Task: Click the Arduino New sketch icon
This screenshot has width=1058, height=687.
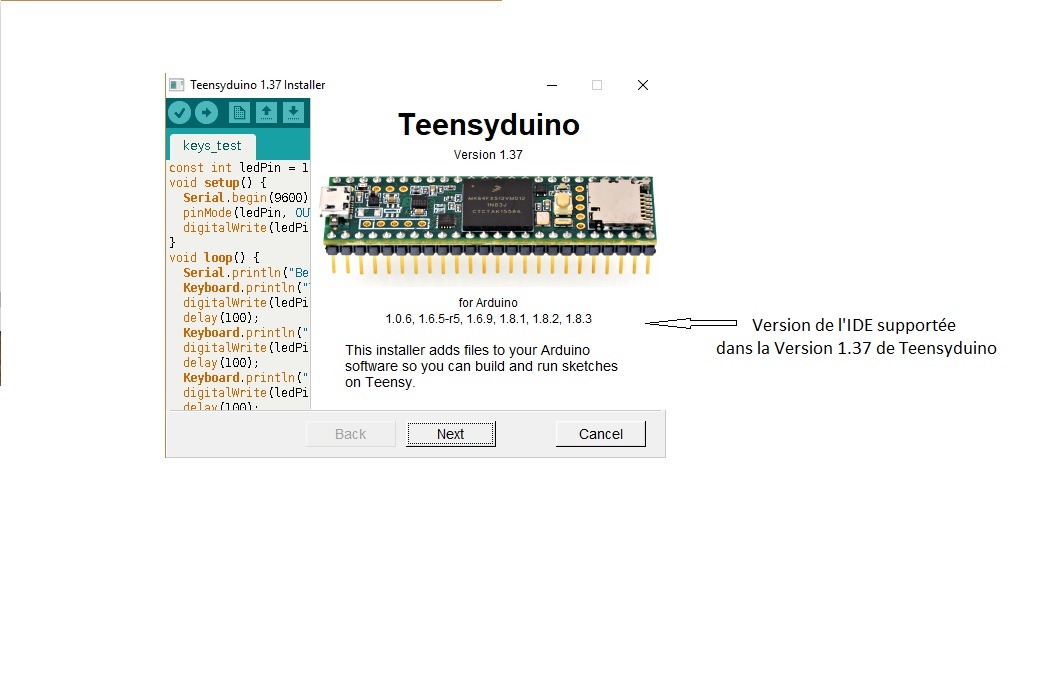Action: [x=239, y=113]
